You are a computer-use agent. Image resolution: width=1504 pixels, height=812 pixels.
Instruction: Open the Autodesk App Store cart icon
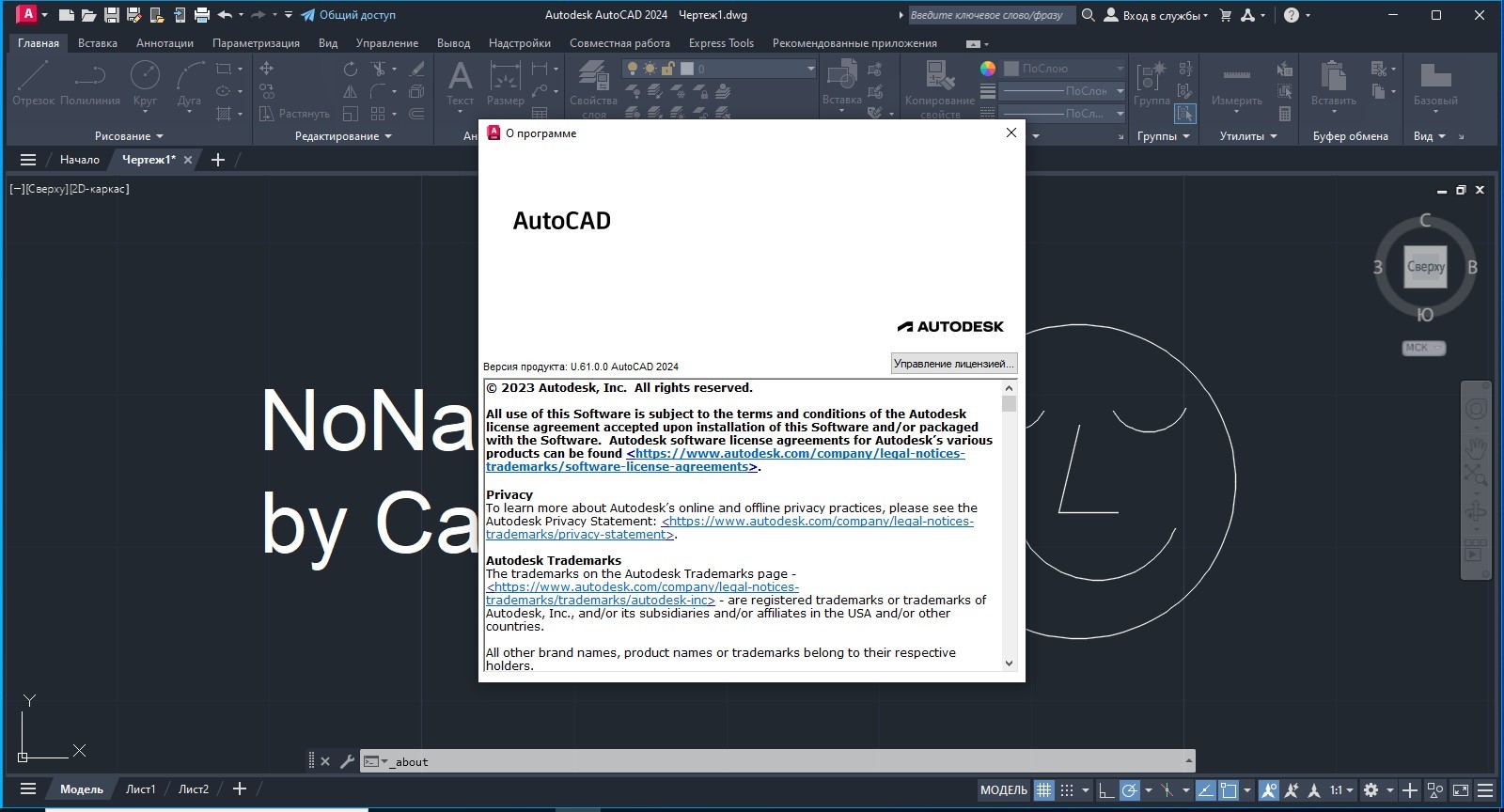point(1225,15)
